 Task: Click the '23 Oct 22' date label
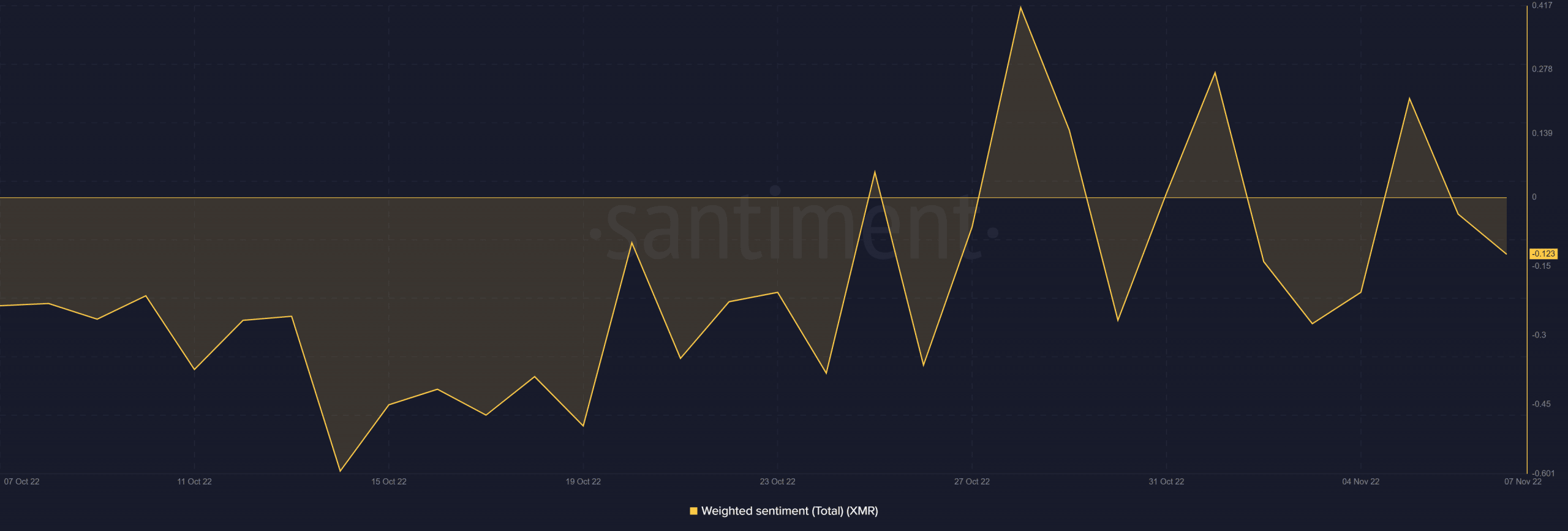point(777,481)
